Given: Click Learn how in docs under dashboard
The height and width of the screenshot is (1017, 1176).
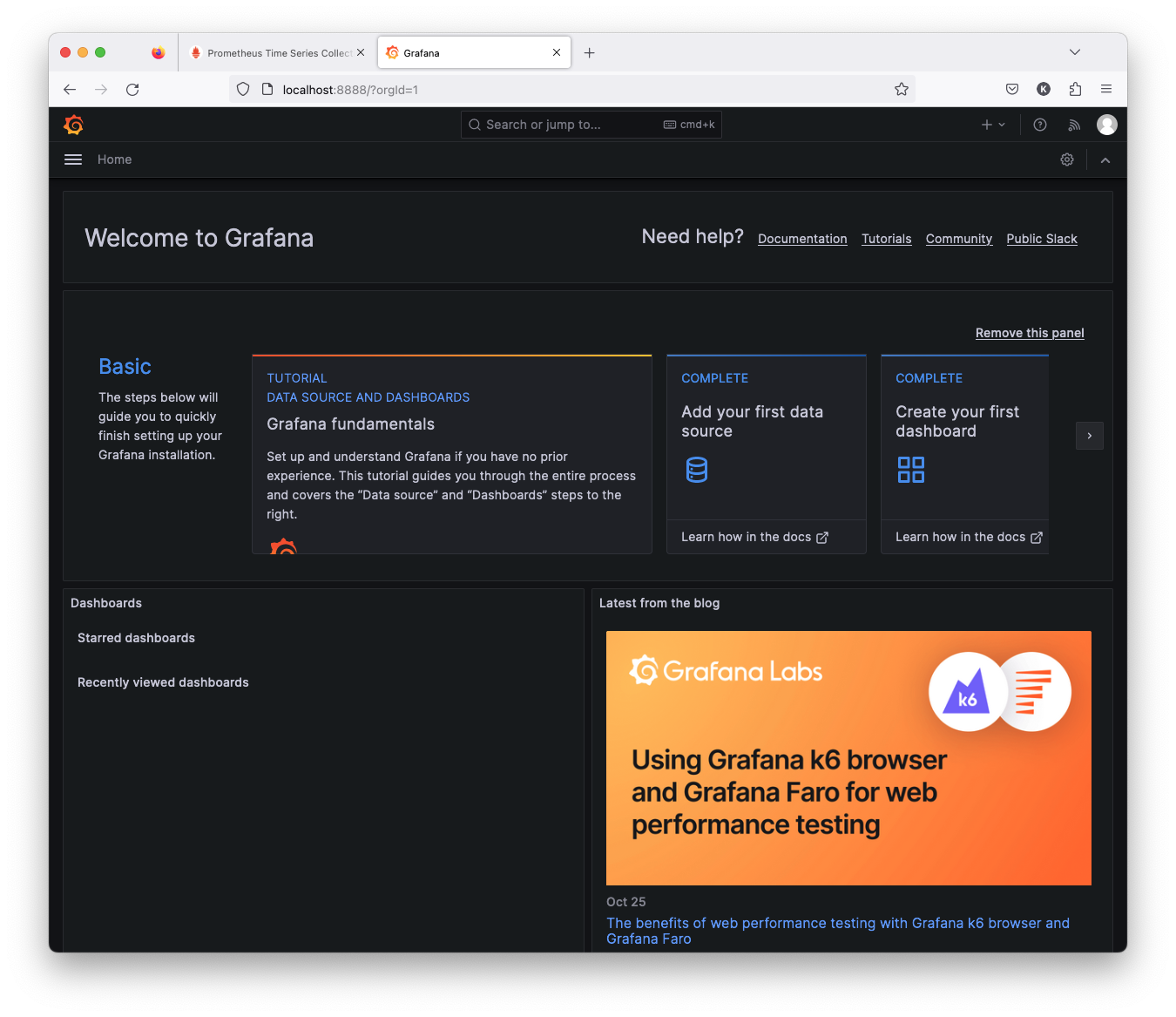Looking at the screenshot, I should pyautogui.click(x=969, y=537).
